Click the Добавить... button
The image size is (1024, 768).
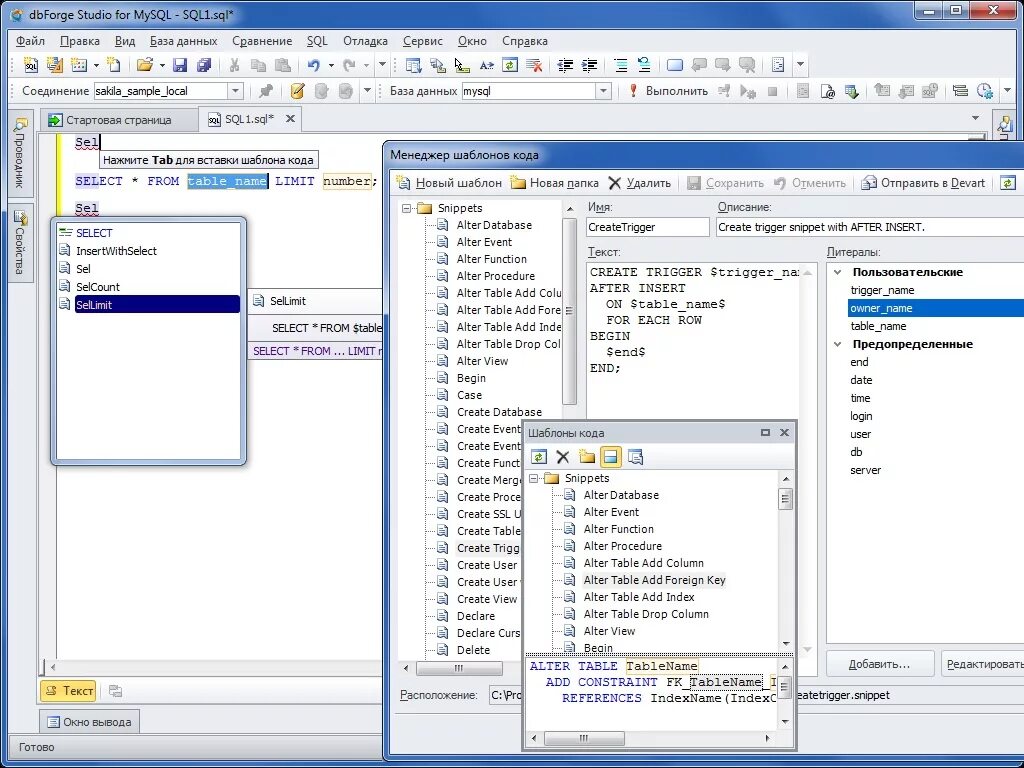pos(879,664)
